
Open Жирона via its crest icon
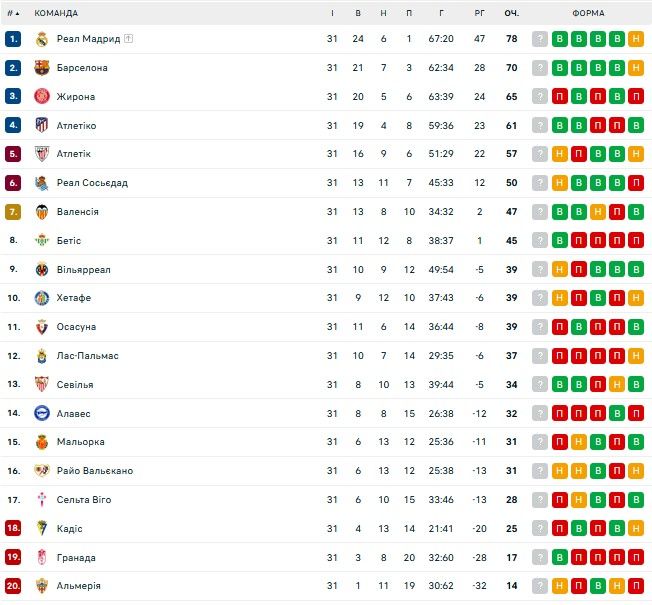[41, 97]
